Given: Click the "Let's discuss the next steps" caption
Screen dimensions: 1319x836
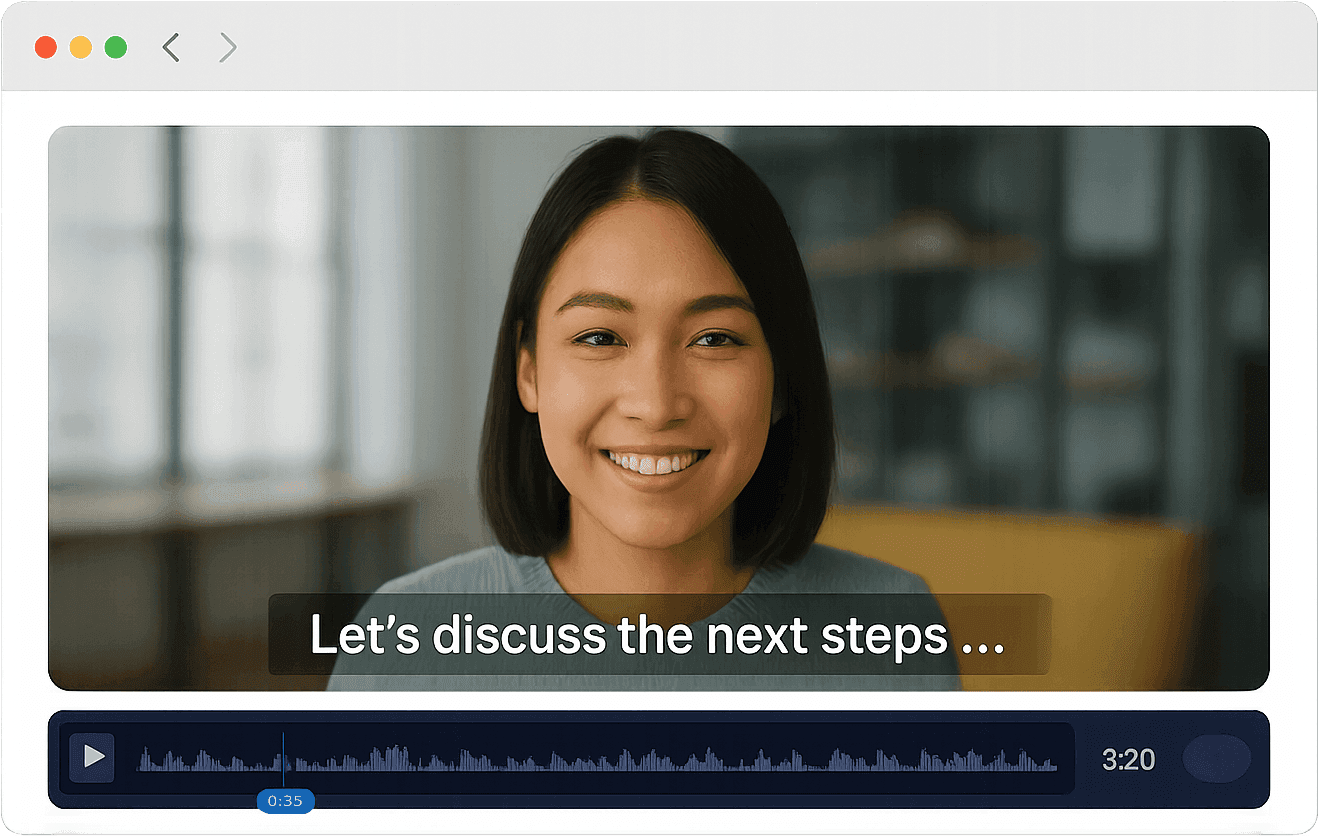Looking at the screenshot, I should click(659, 635).
